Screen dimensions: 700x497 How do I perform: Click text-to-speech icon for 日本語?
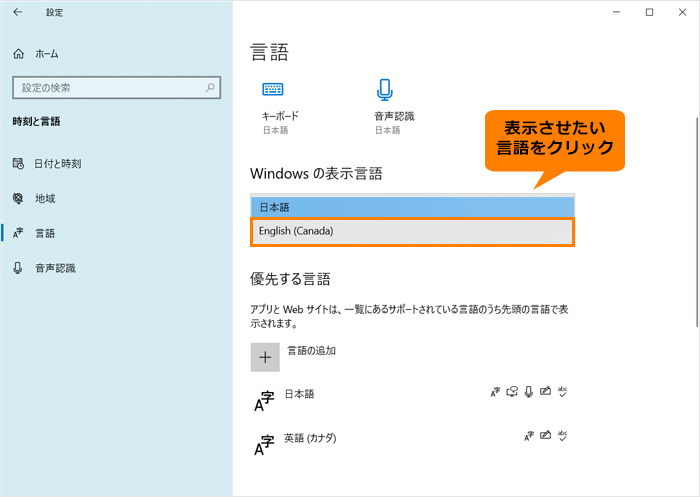[512, 392]
